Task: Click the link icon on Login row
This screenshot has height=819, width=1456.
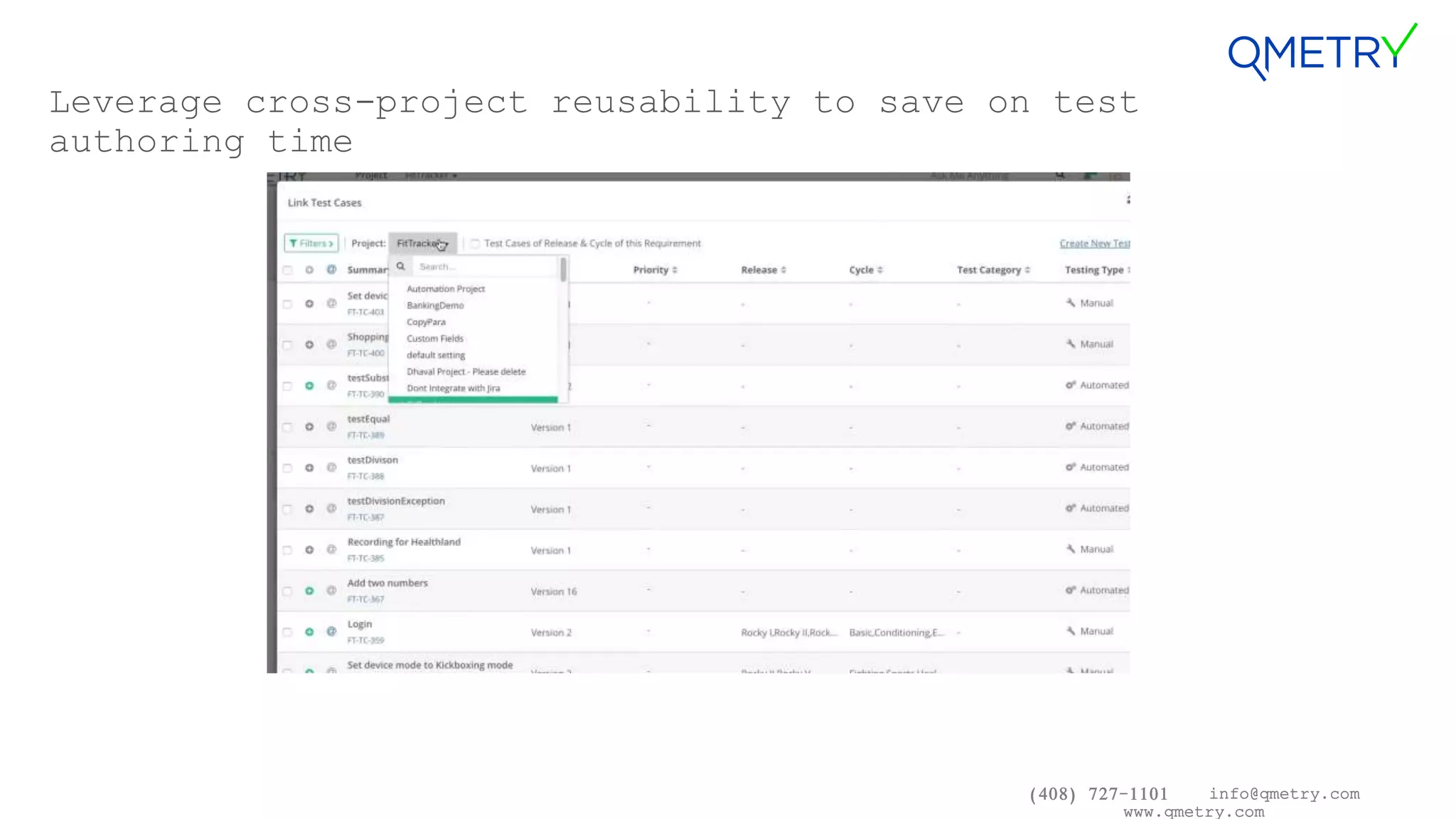Action: click(331, 631)
